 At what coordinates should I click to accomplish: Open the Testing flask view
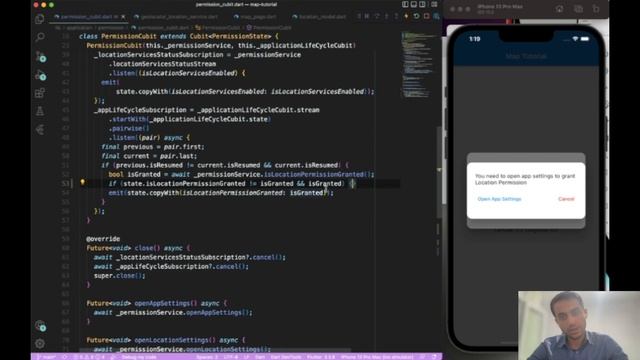pyautogui.click(x=40, y=111)
